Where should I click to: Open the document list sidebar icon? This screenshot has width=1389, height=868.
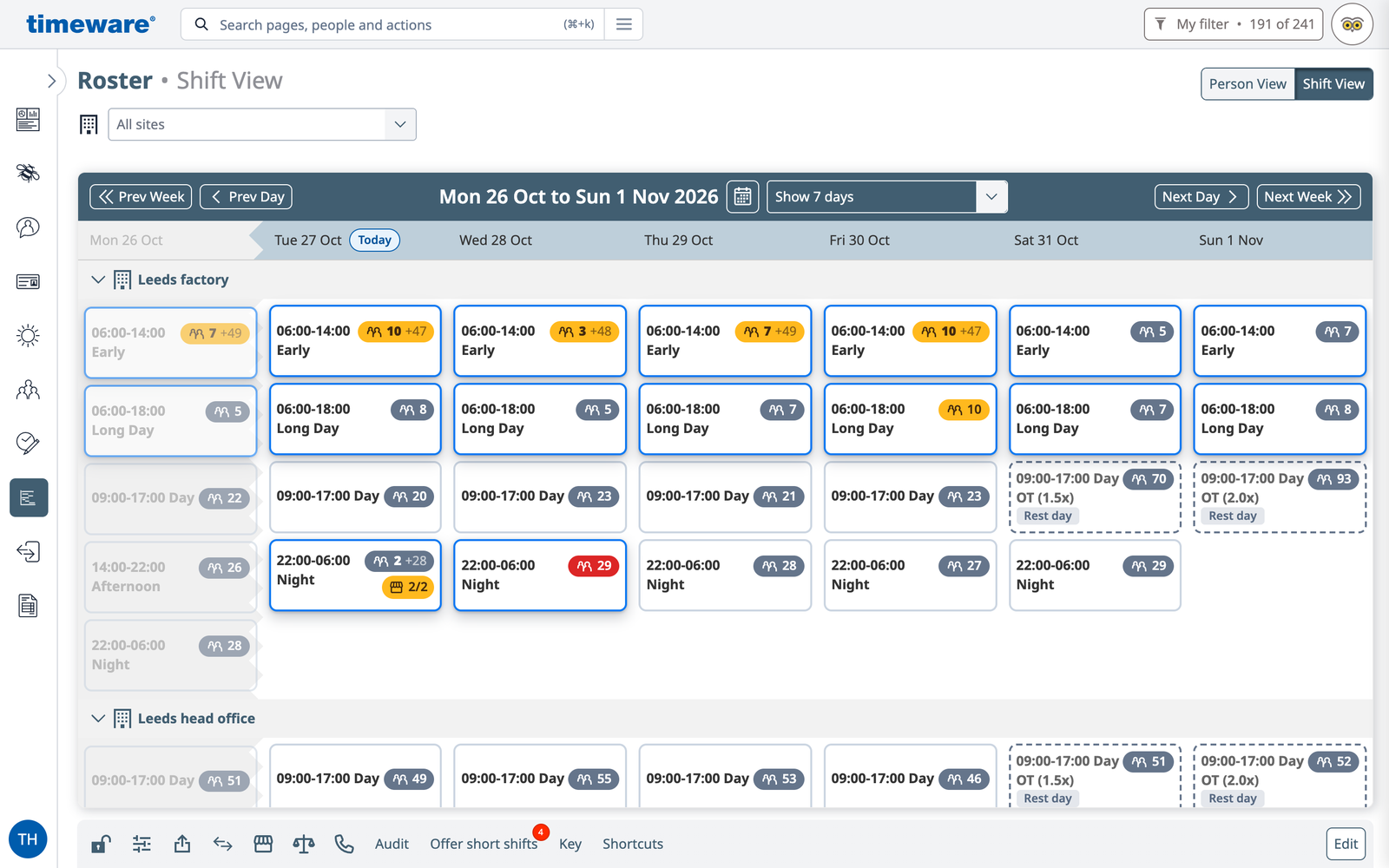point(28,606)
